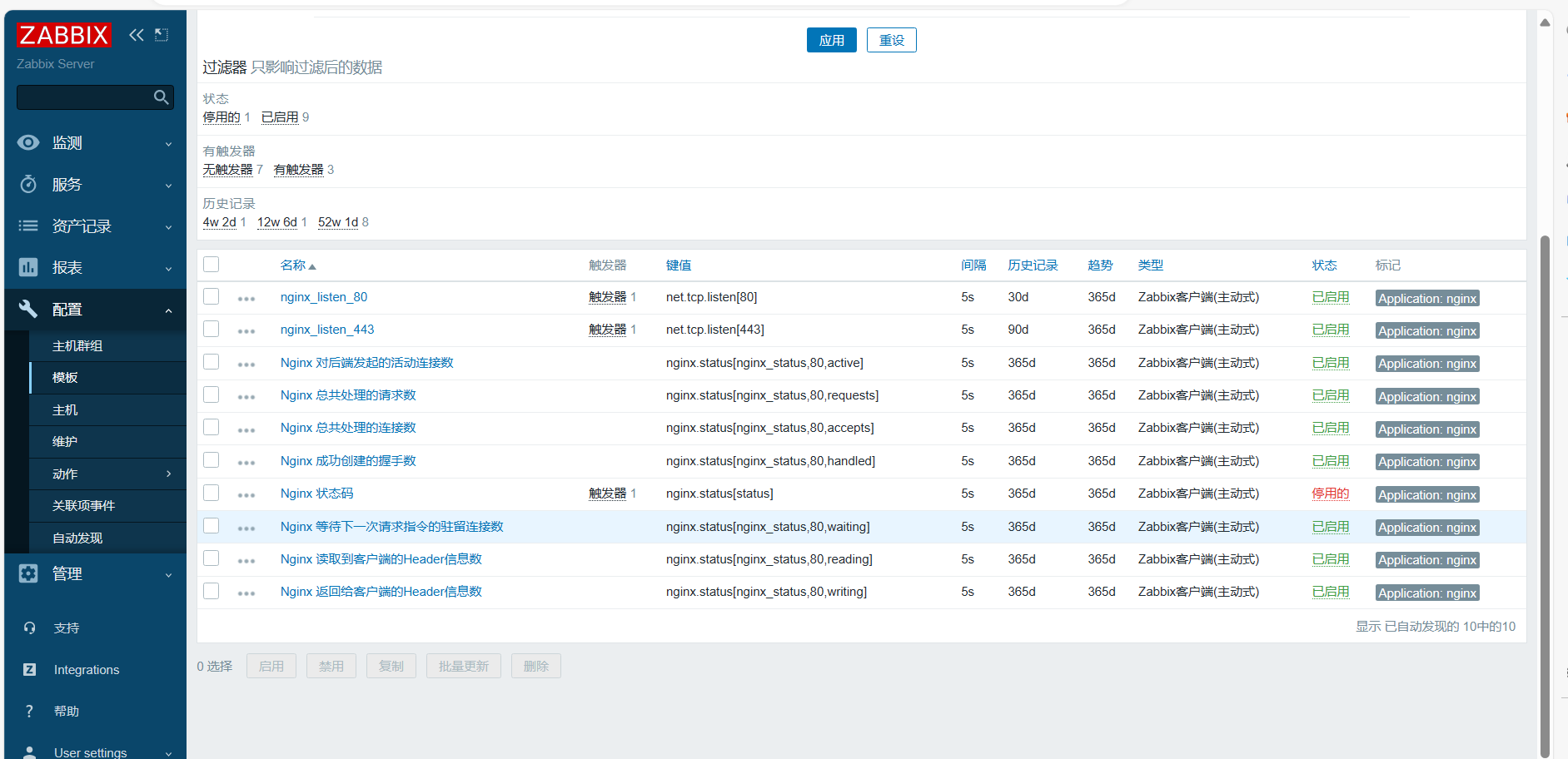Collapse the sidebar with double-arrow icon

(137, 35)
